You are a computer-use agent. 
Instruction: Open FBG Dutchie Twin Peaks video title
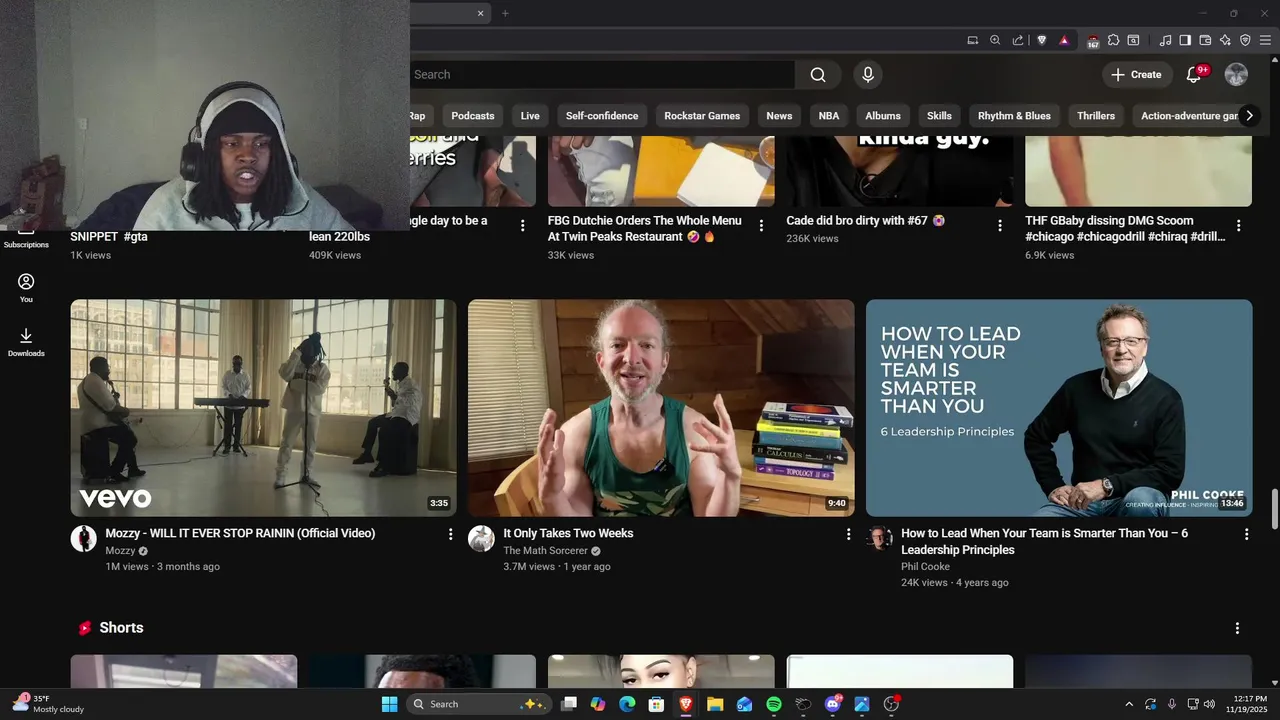645,229
